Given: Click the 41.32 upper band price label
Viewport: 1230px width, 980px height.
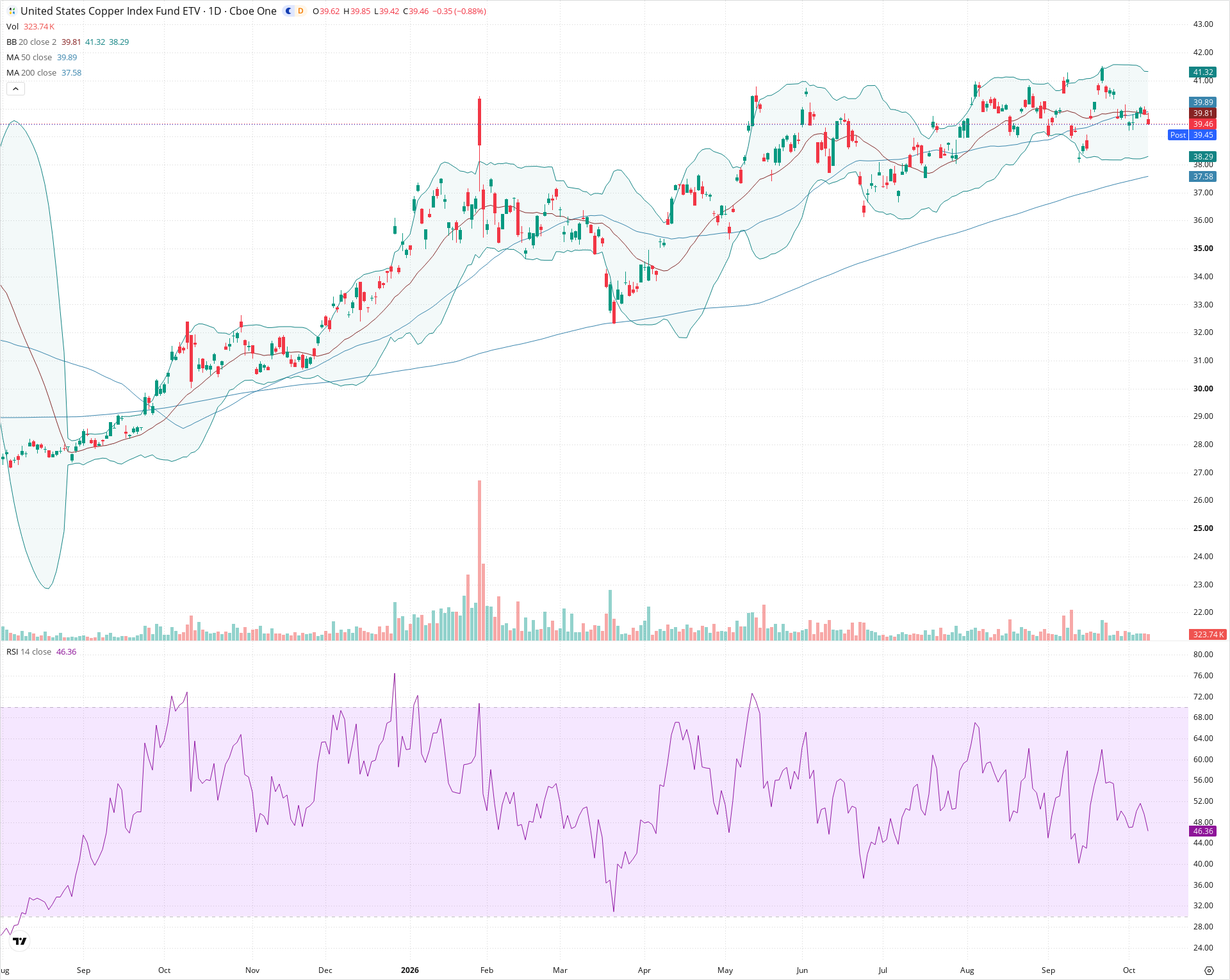Looking at the screenshot, I should 1202,72.
